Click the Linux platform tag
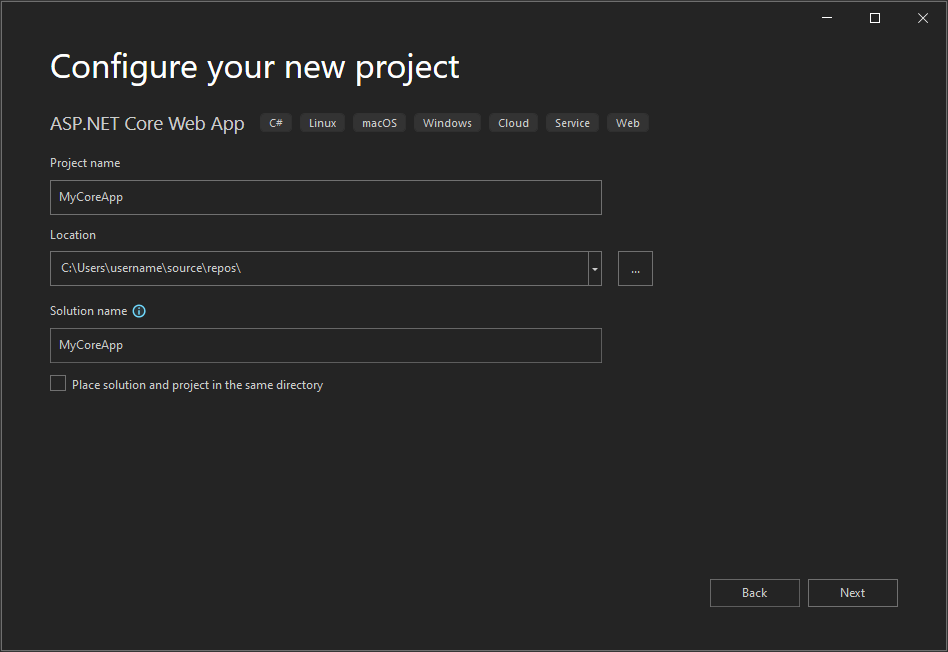Image resolution: width=948 pixels, height=652 pixels. coord(322,122)
